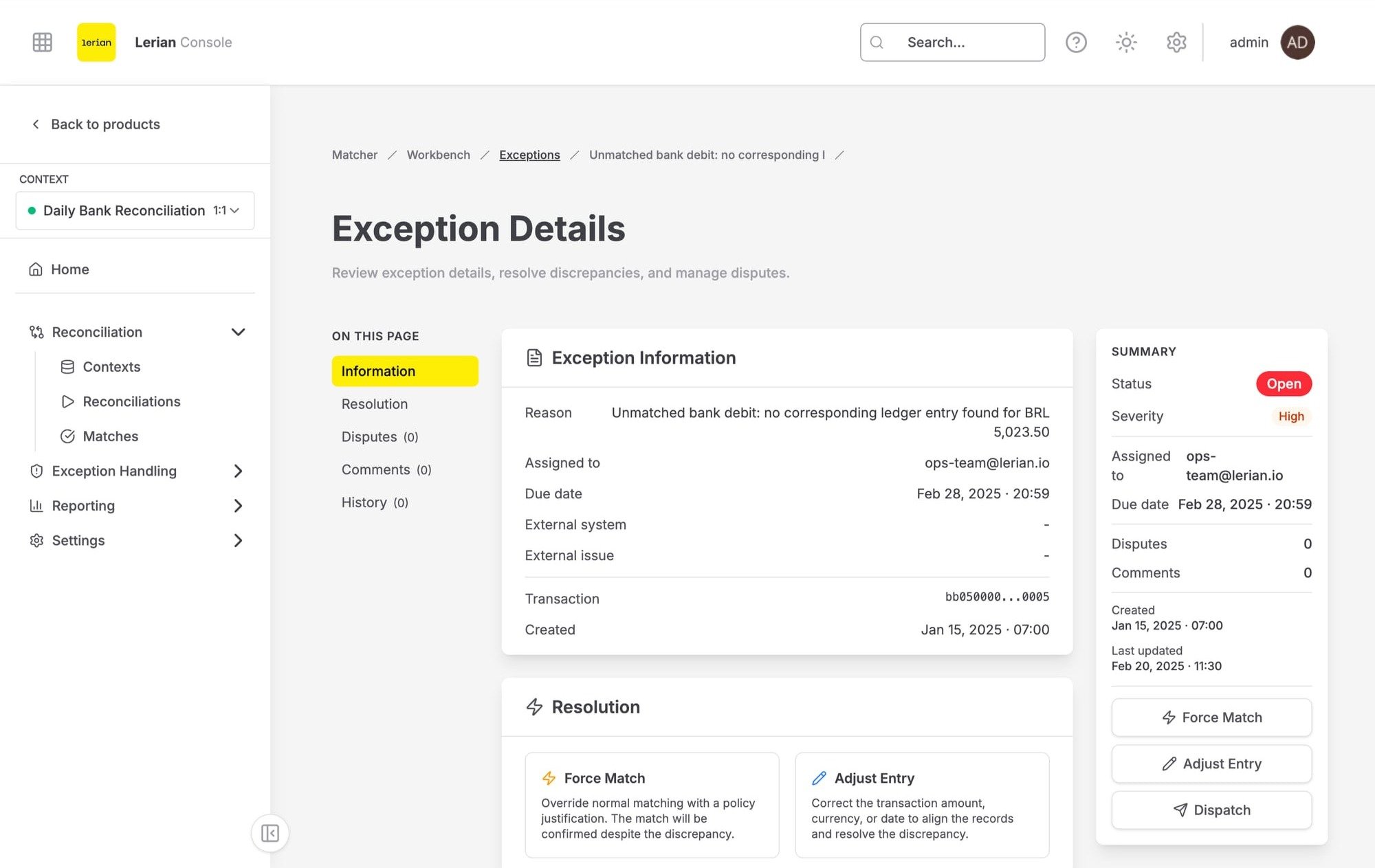This screenshot has height=868, width=1375.
Task: Toggle the light theme sun icon
Action: coord(1126,42)
